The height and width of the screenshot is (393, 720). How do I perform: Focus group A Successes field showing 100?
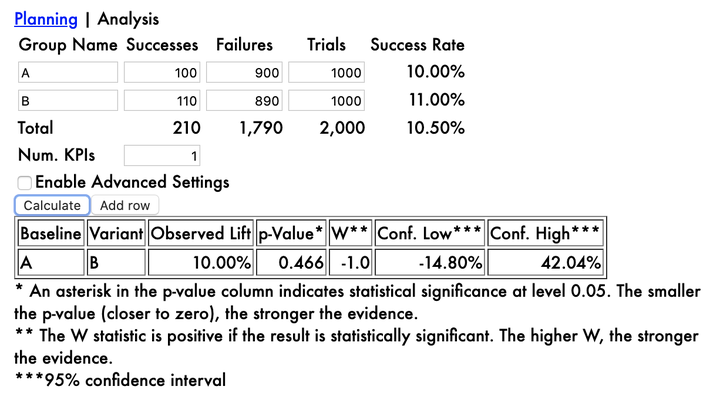(162, 73)
